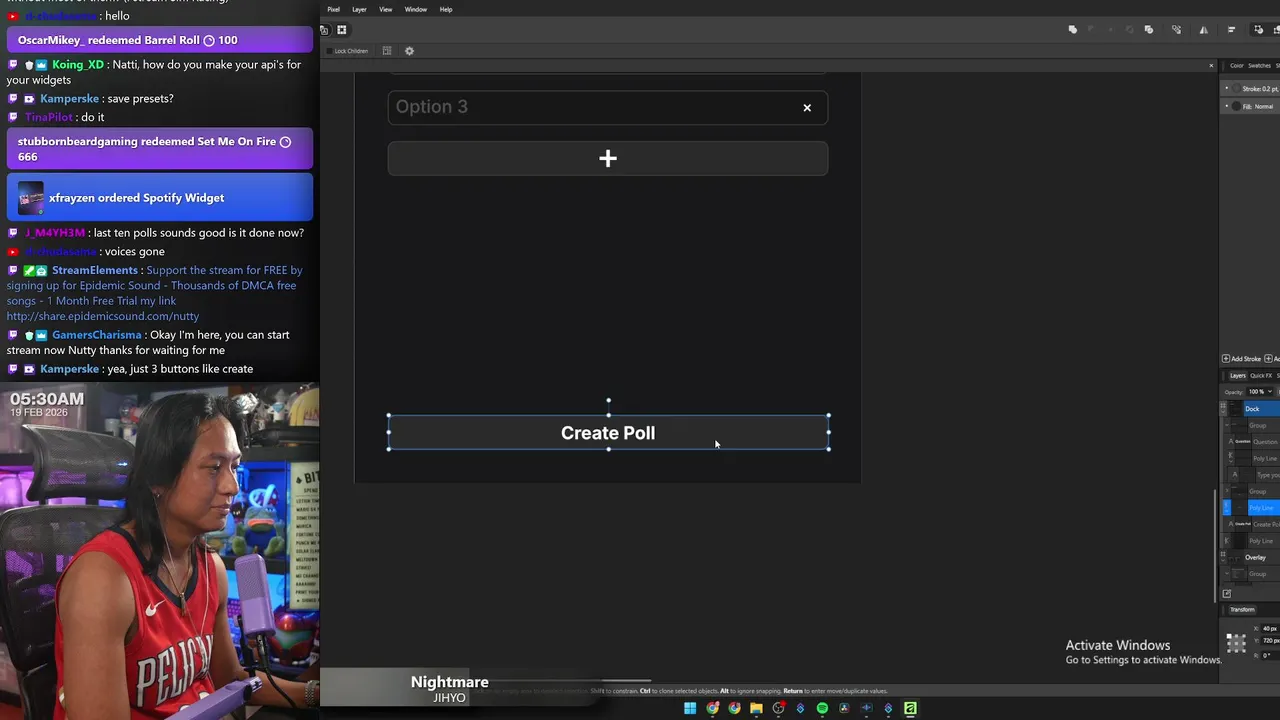Open the epidemicsound share link in chat
This screenshot has width=1280, height=720.
[x=103, y=316]
